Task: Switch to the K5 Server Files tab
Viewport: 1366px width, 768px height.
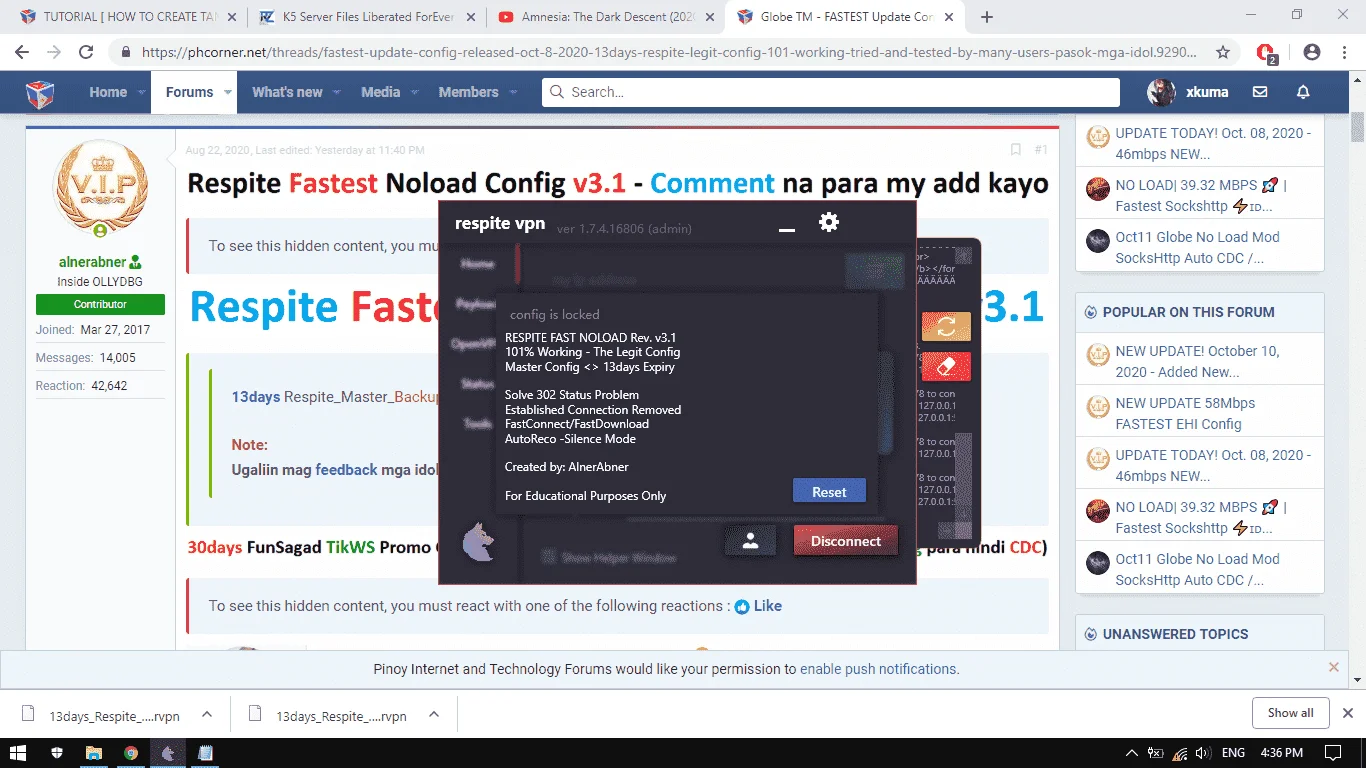Action: tap(365, 17)
